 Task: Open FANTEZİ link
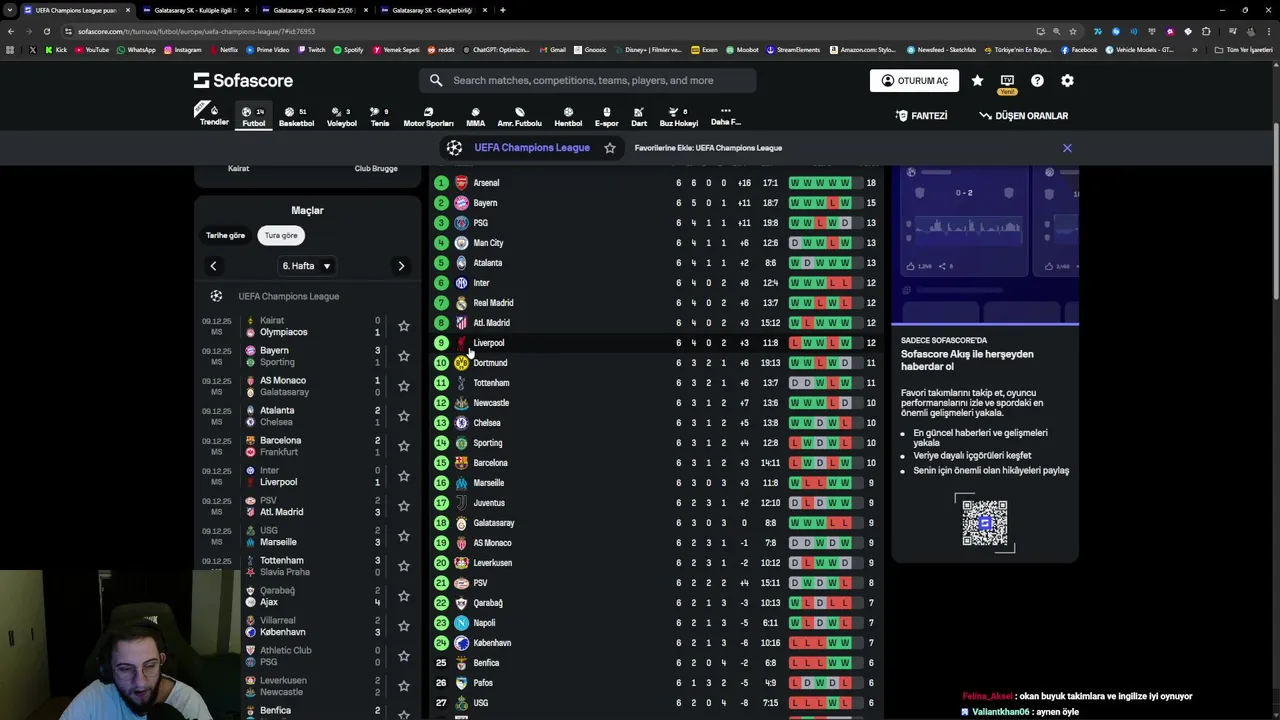coord(922,116)
